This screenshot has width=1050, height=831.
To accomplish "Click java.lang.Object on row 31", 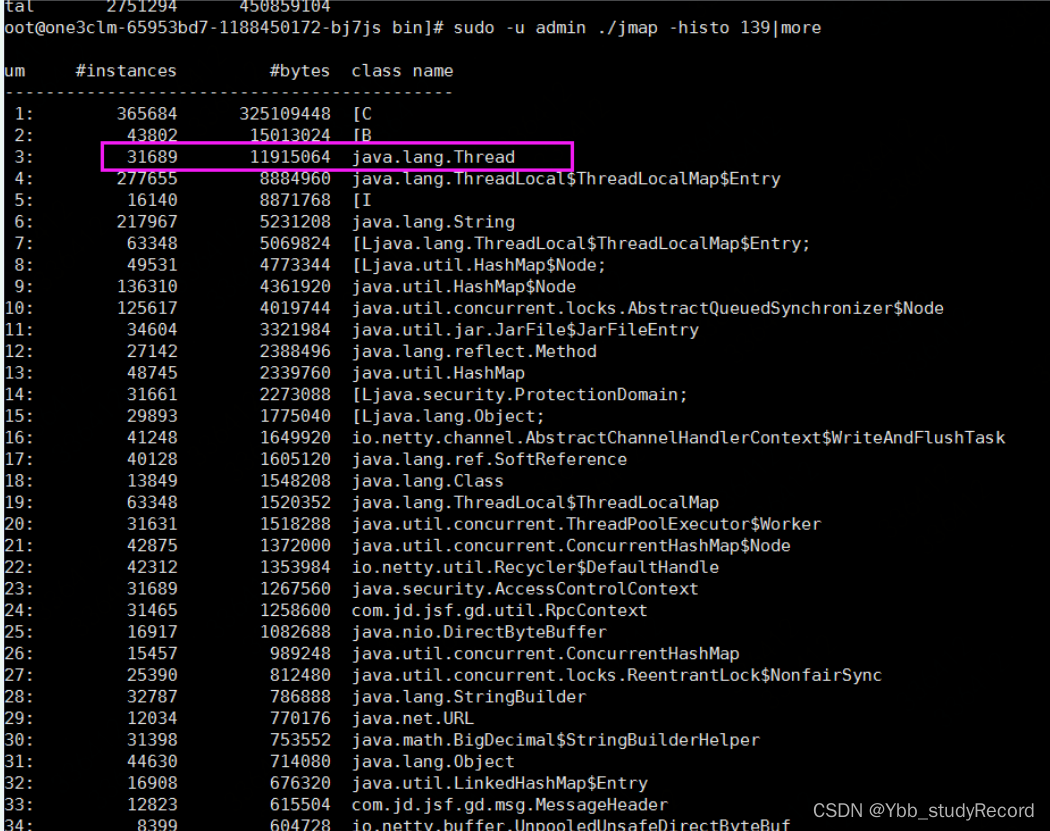I will pos(433,761).
